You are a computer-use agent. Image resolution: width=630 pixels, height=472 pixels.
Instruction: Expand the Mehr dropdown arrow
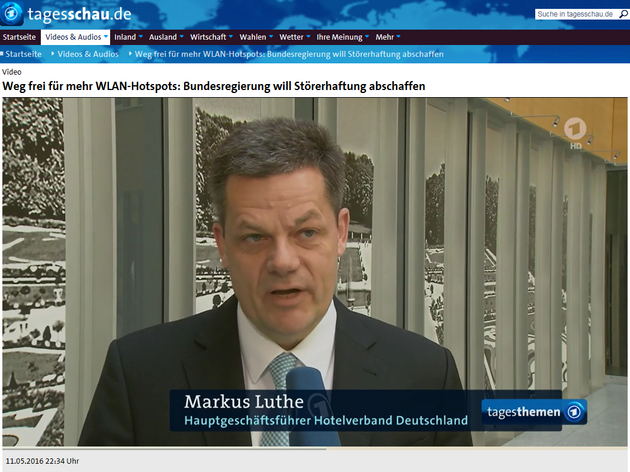[398, 37]
